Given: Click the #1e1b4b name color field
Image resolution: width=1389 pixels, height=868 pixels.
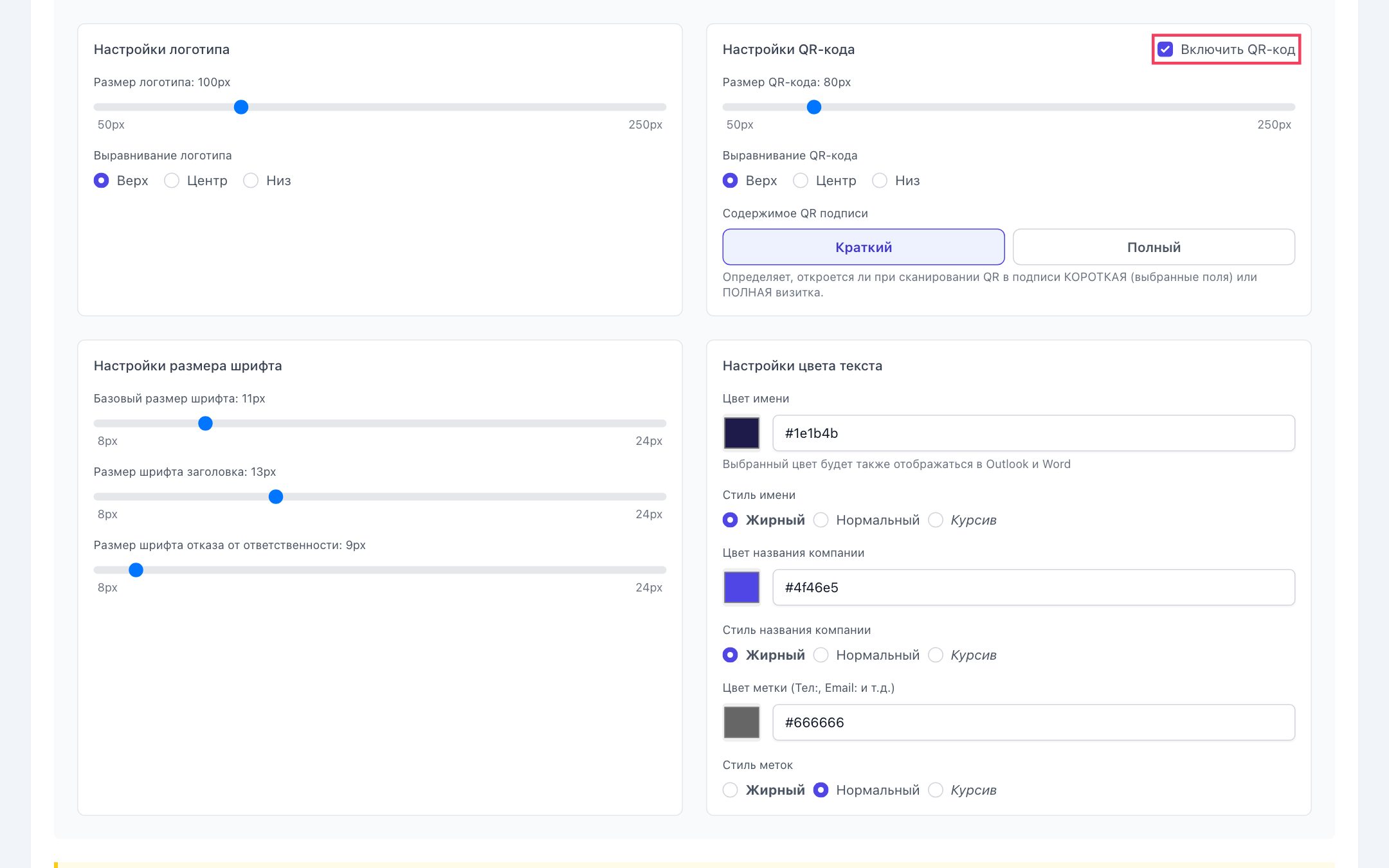Looking at the screenshot, I should coord(1033,433).
